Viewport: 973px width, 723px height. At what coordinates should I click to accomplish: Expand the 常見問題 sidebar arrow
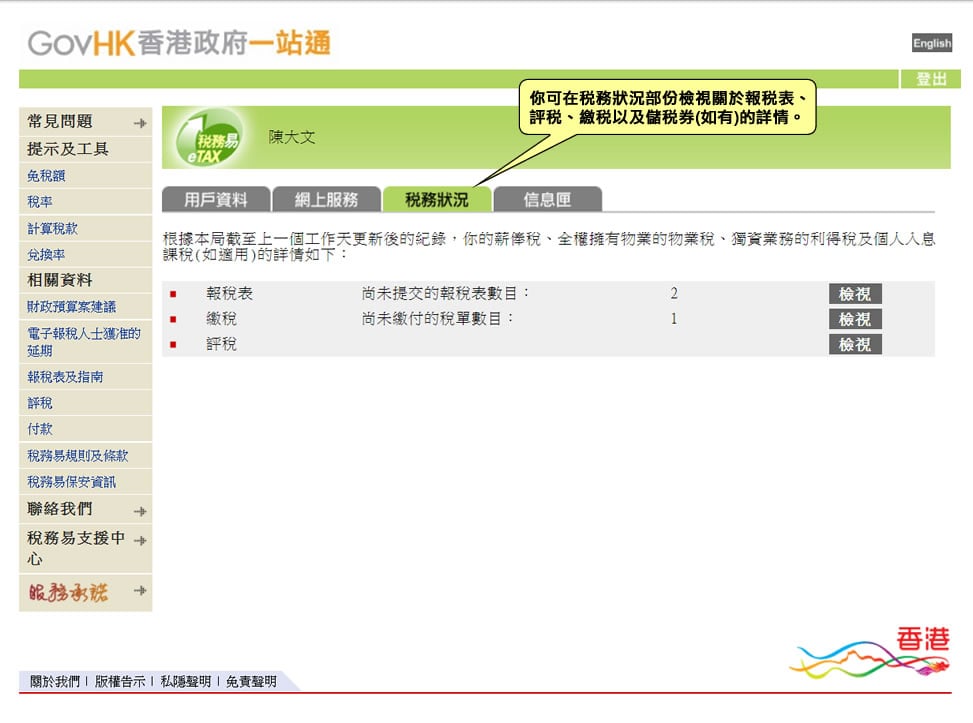point(140,123)
